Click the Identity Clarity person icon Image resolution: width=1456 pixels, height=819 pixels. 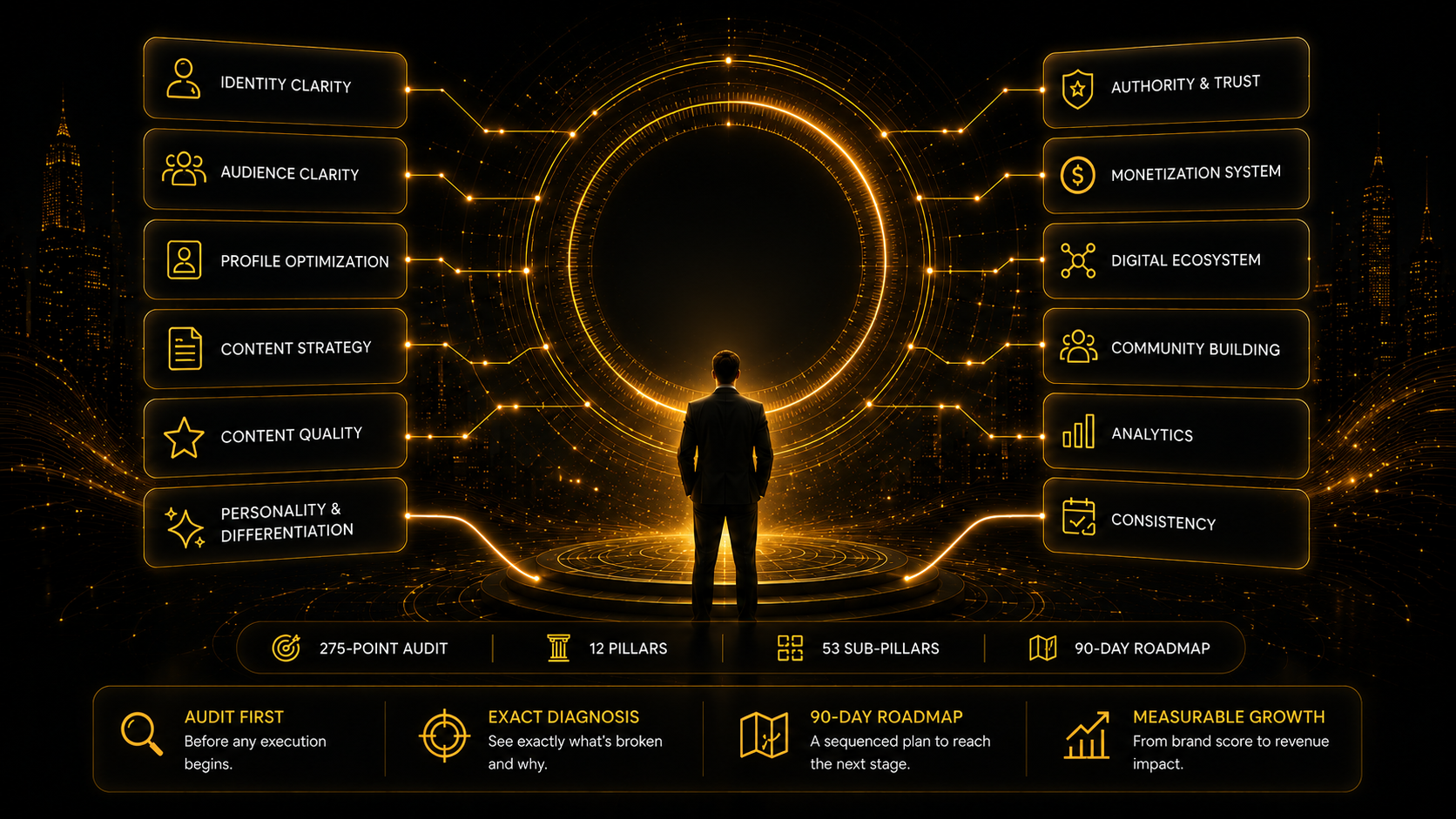(184, 78)
